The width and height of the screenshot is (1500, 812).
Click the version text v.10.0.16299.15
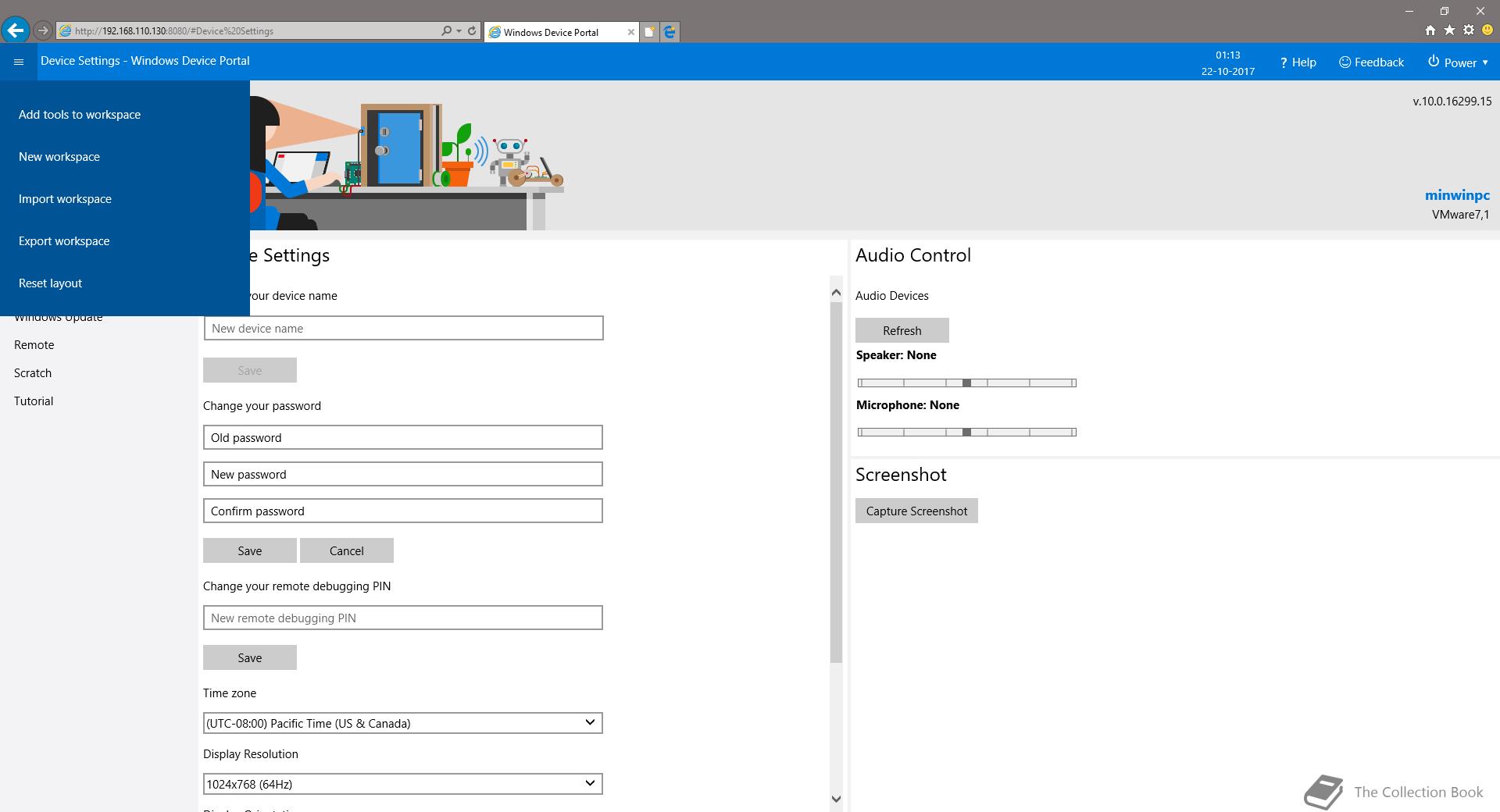(1452, 101)
